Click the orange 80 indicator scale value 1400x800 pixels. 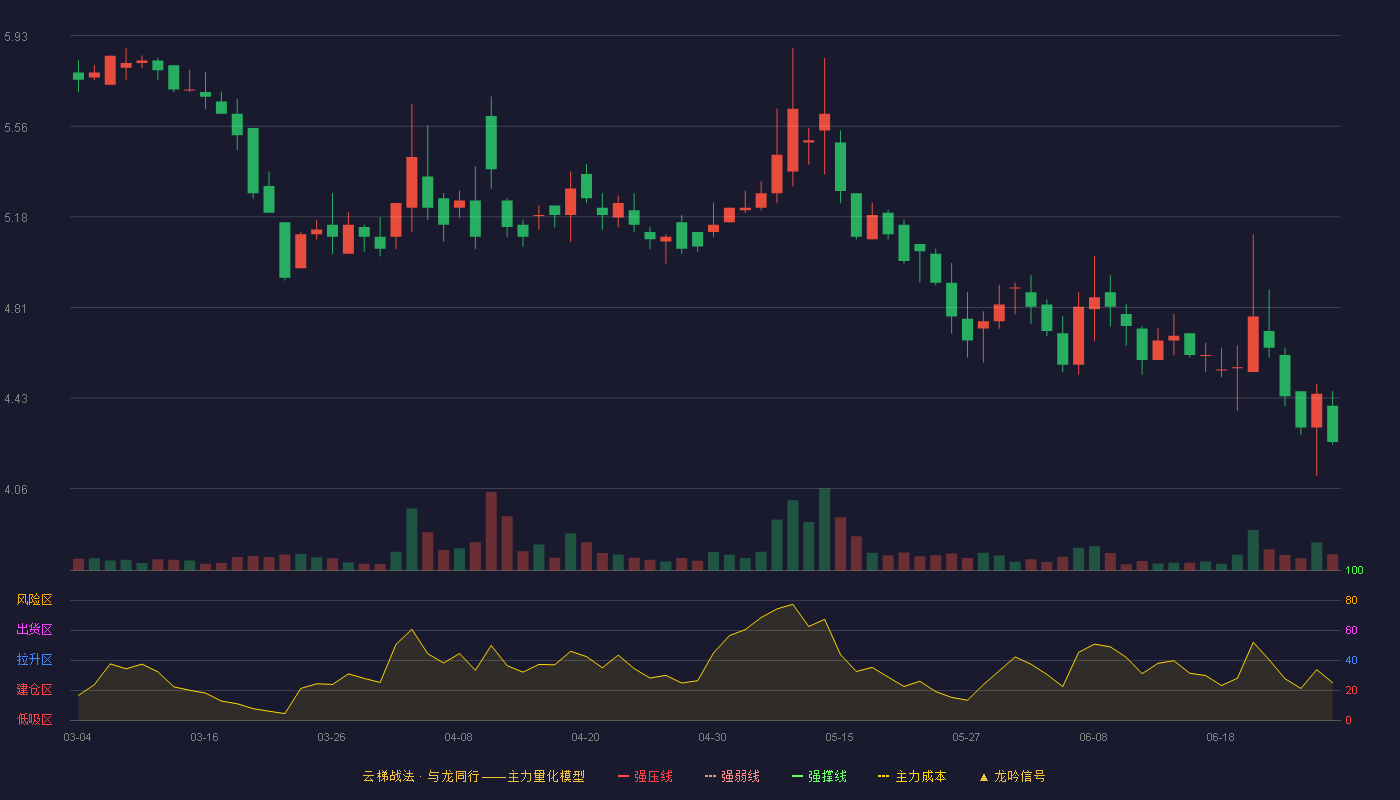pyautogui.click(x=1351, y=600)
